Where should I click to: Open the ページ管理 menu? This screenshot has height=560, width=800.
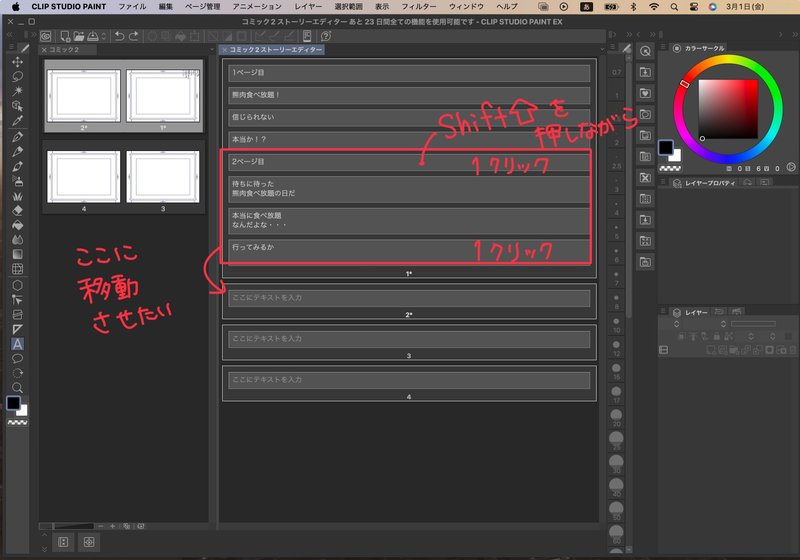coord(203,7)
